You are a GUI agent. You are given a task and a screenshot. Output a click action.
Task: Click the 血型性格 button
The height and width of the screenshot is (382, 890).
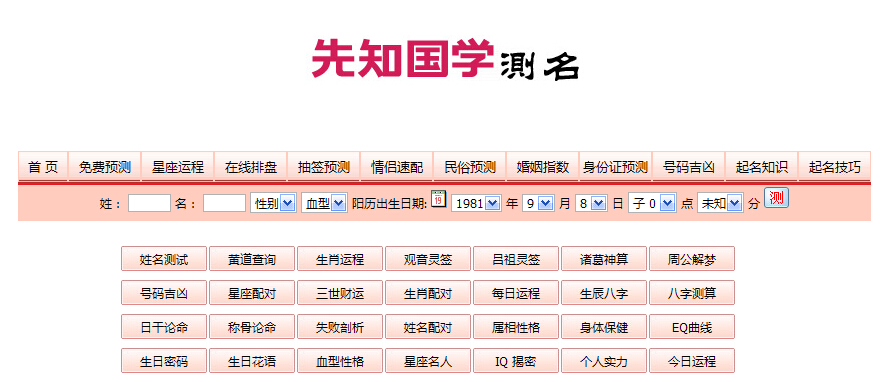pyautogui.click(x=340, y=361)
